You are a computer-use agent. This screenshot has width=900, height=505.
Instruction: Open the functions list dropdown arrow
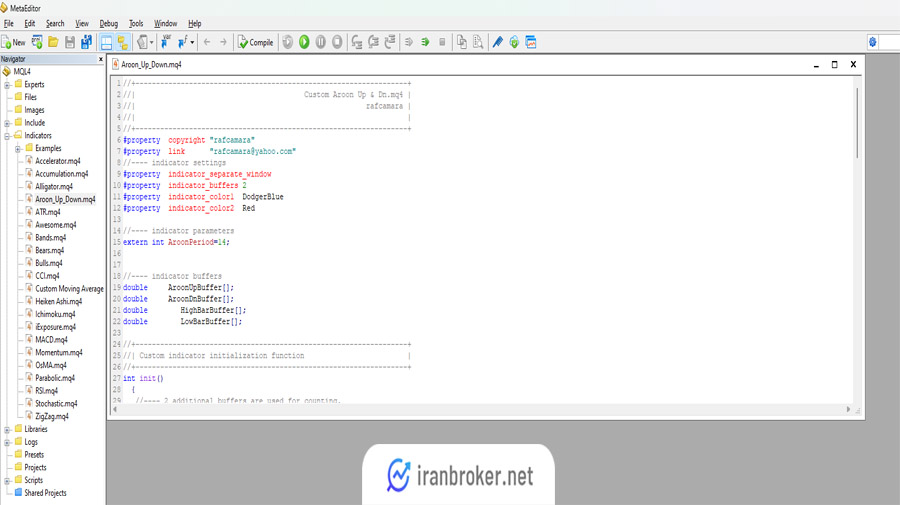coord(192,42)
